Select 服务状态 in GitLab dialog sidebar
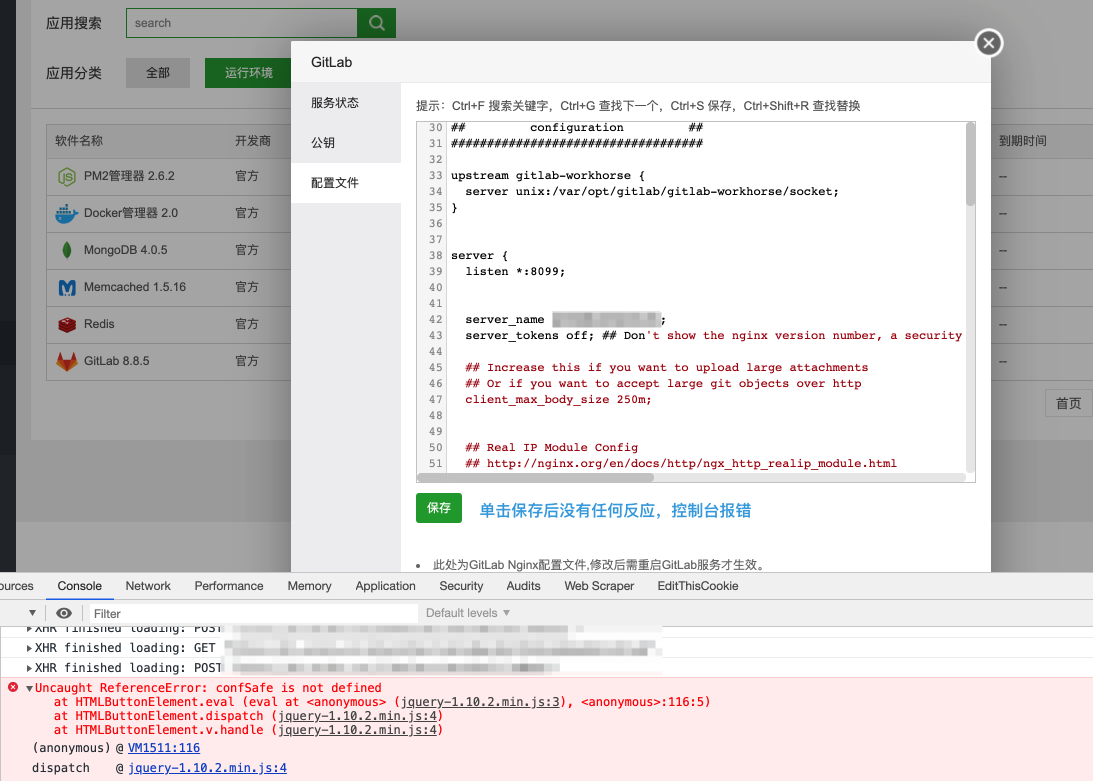The width and height of the screenshot is (1093, 781). pyautogui.click(x=346, y=103)
